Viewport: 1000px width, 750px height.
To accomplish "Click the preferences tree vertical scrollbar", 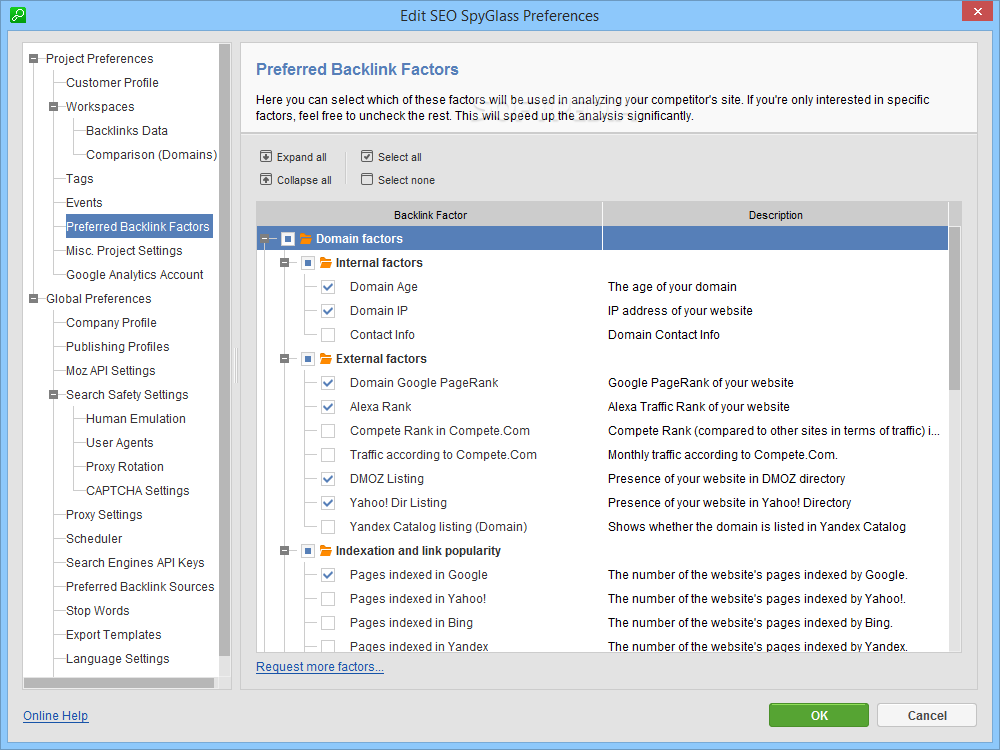I will pos(224,349).
